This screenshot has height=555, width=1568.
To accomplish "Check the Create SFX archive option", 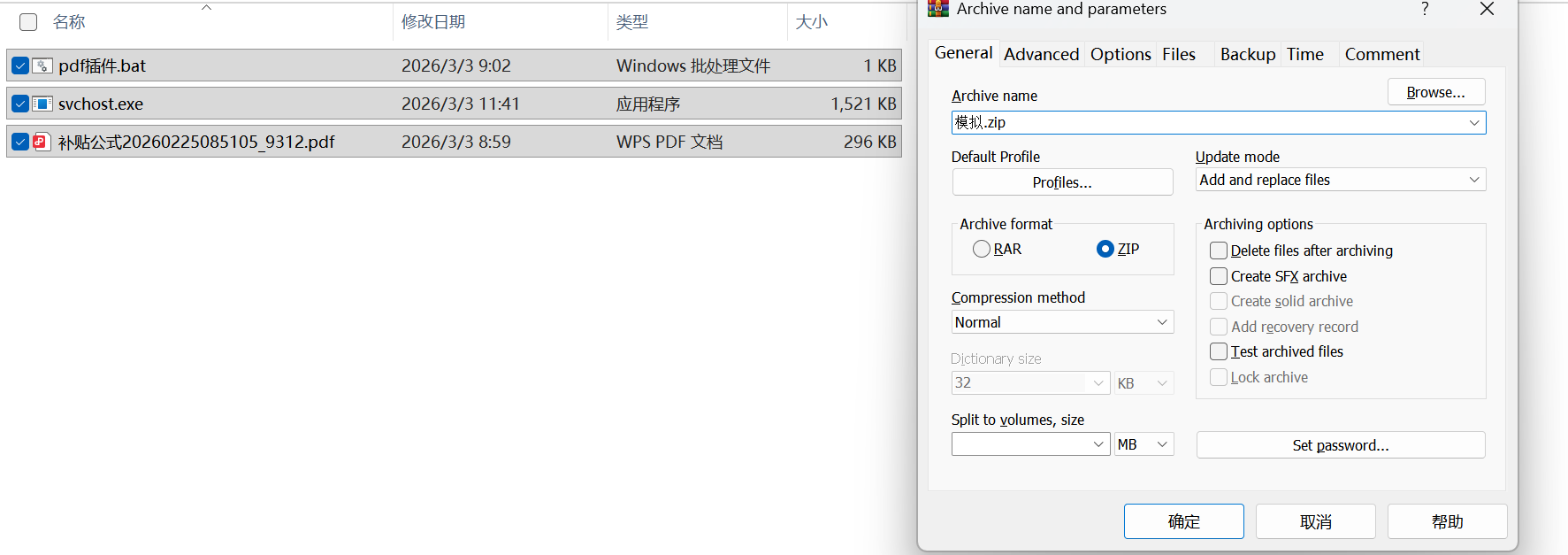I will point(1219,276).
